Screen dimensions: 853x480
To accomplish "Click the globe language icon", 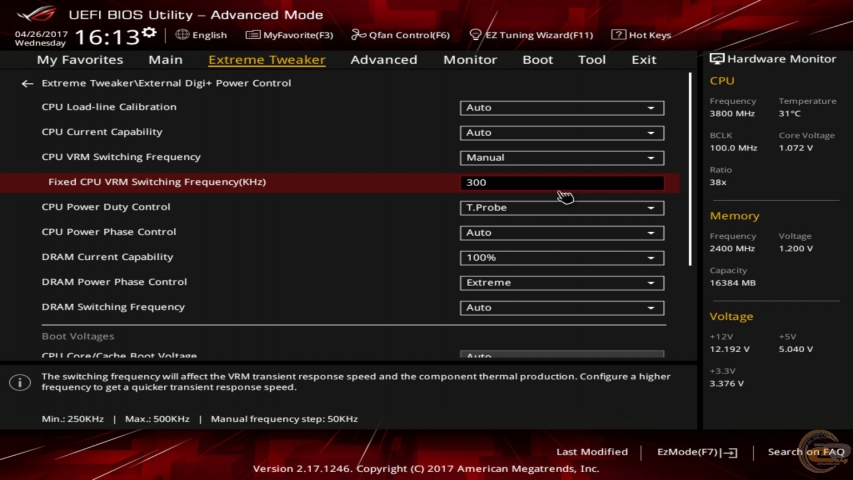I will pyautogui.click(x=182, y=35).
